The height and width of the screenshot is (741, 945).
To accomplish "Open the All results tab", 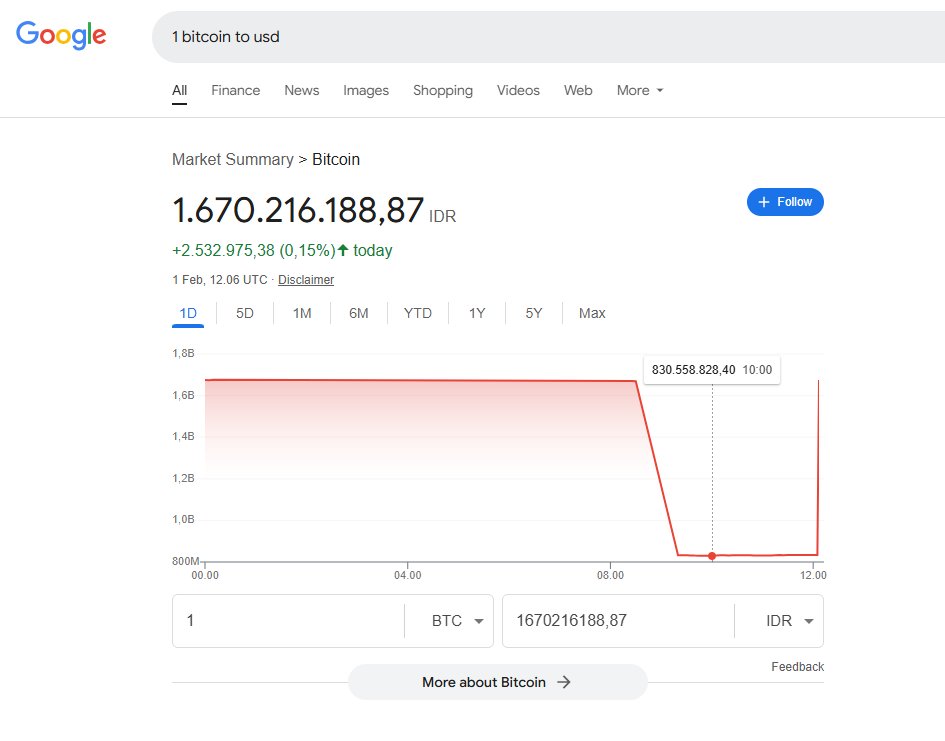I will tap(180, 90).
